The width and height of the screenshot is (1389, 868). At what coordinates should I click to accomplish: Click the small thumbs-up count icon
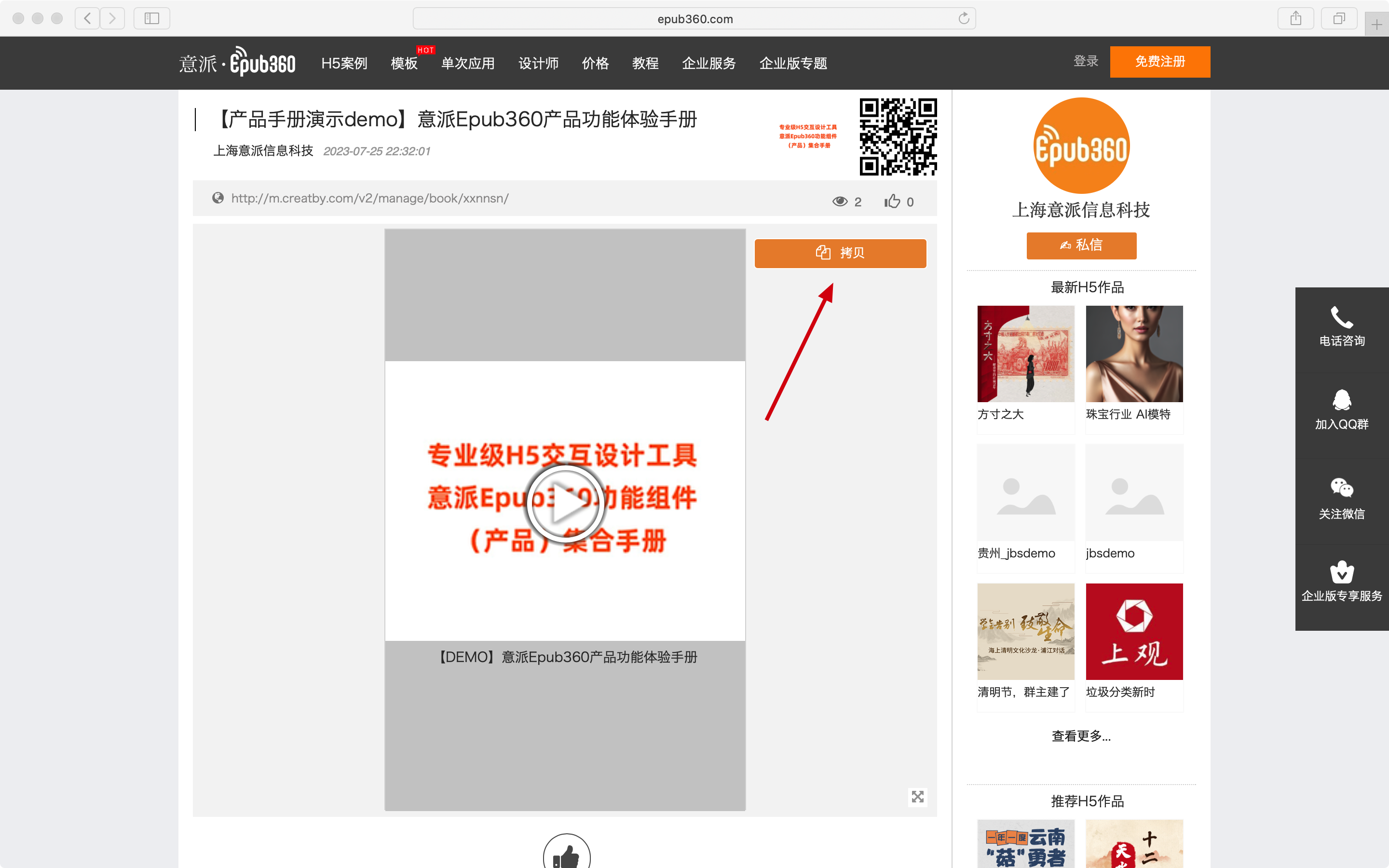click(x=892, y=201)
